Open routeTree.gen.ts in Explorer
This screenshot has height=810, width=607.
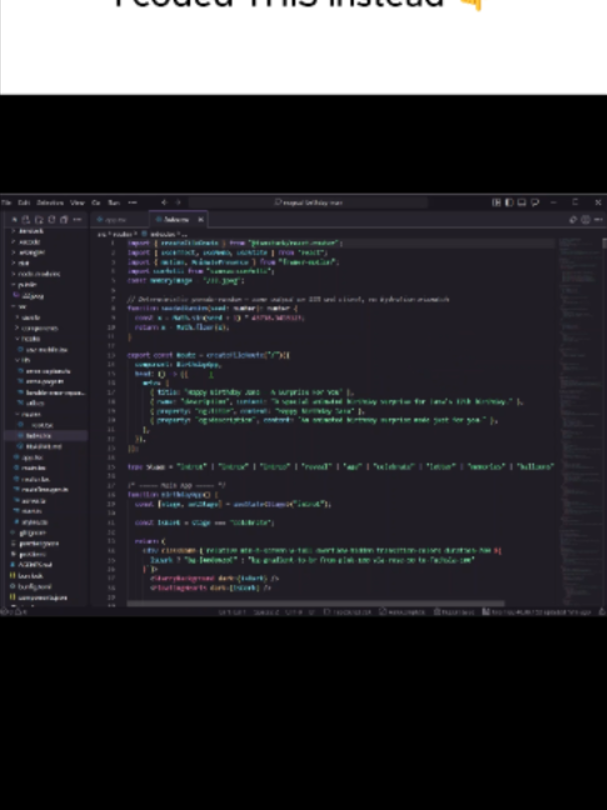click(45, 489)
